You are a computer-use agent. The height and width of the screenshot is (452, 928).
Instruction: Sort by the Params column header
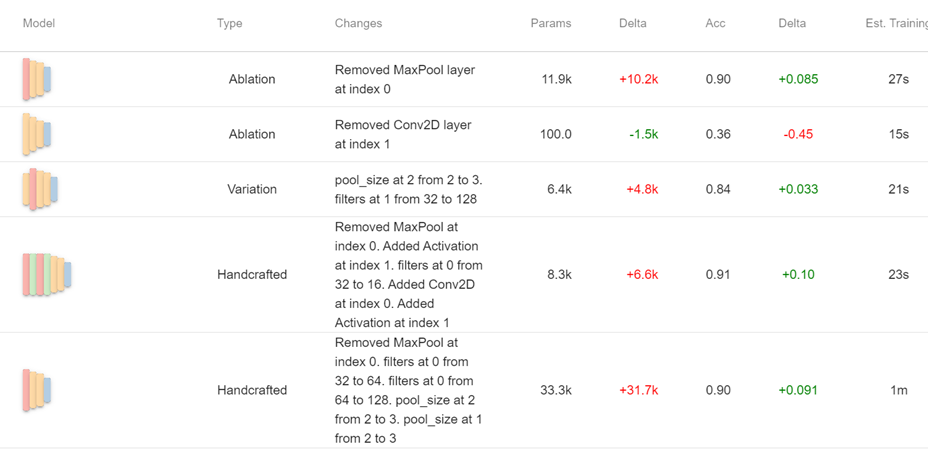[551, 24]
